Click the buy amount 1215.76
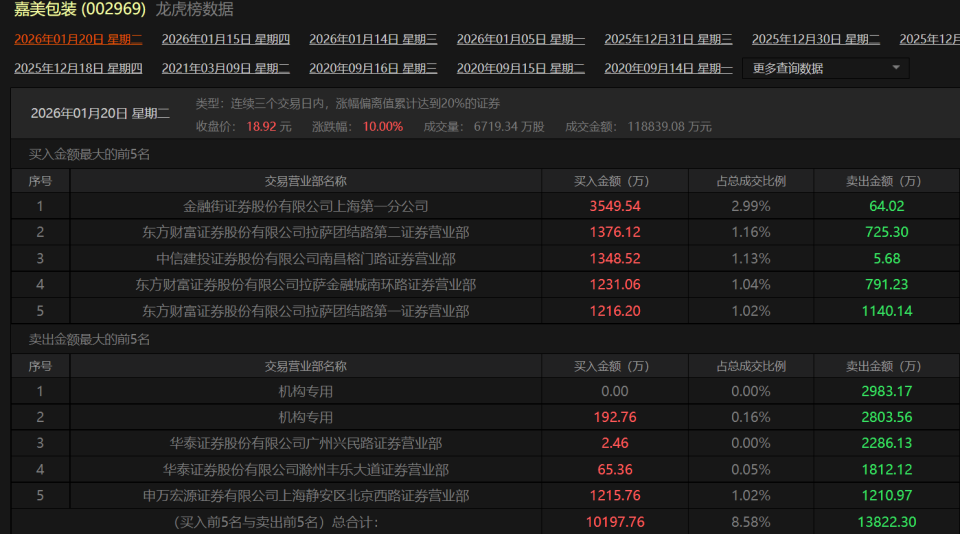 tap(615, 496)
